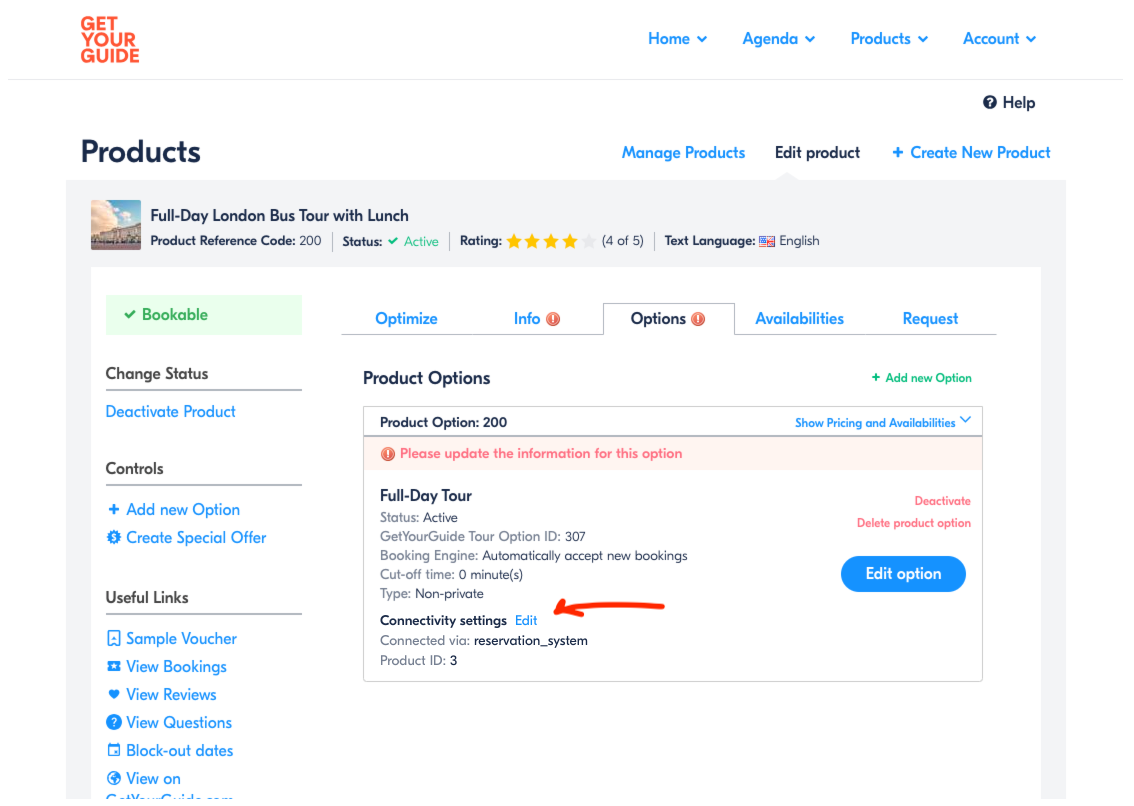Click the View Bookings ticket icon
Viewport: 1134px width, 806px height.
point(114,666)
